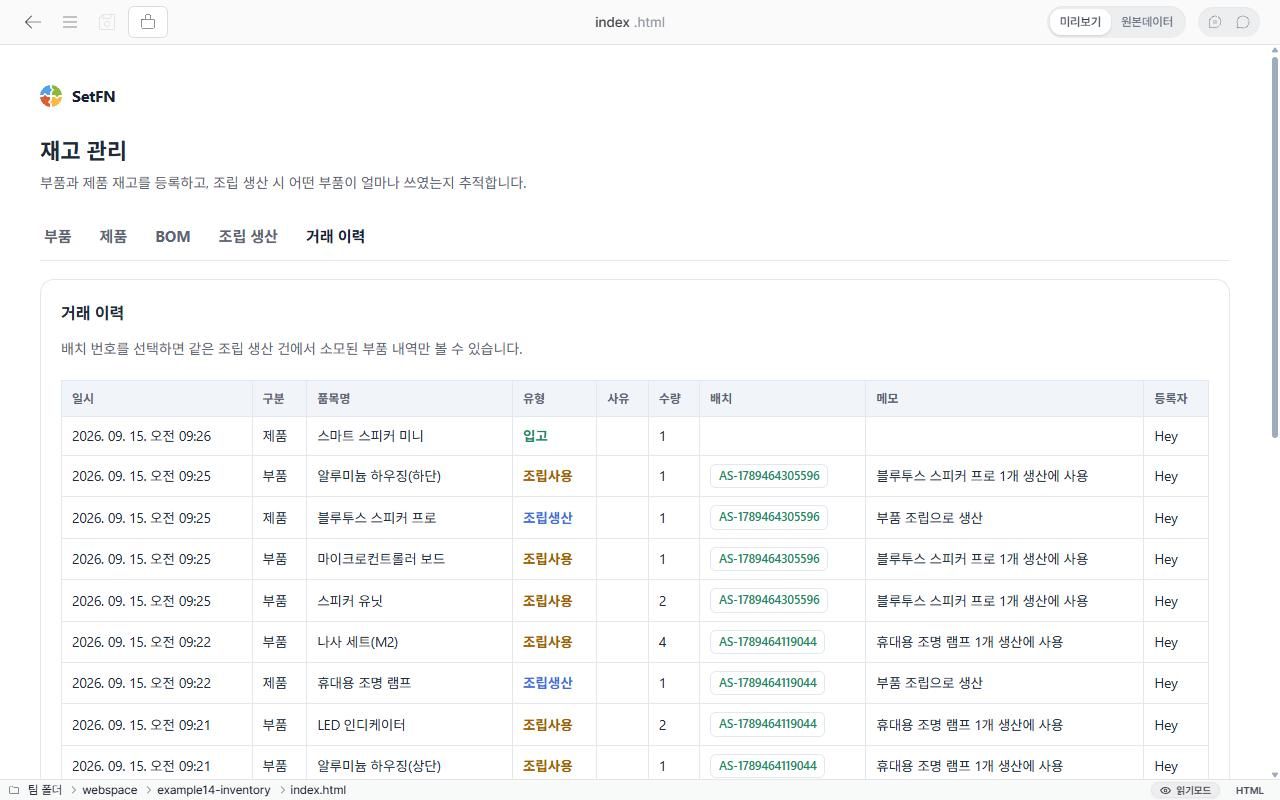This screenshot has width=1280, height=800.
Task: Open the 부품 tab
Action: pos(57,236)
